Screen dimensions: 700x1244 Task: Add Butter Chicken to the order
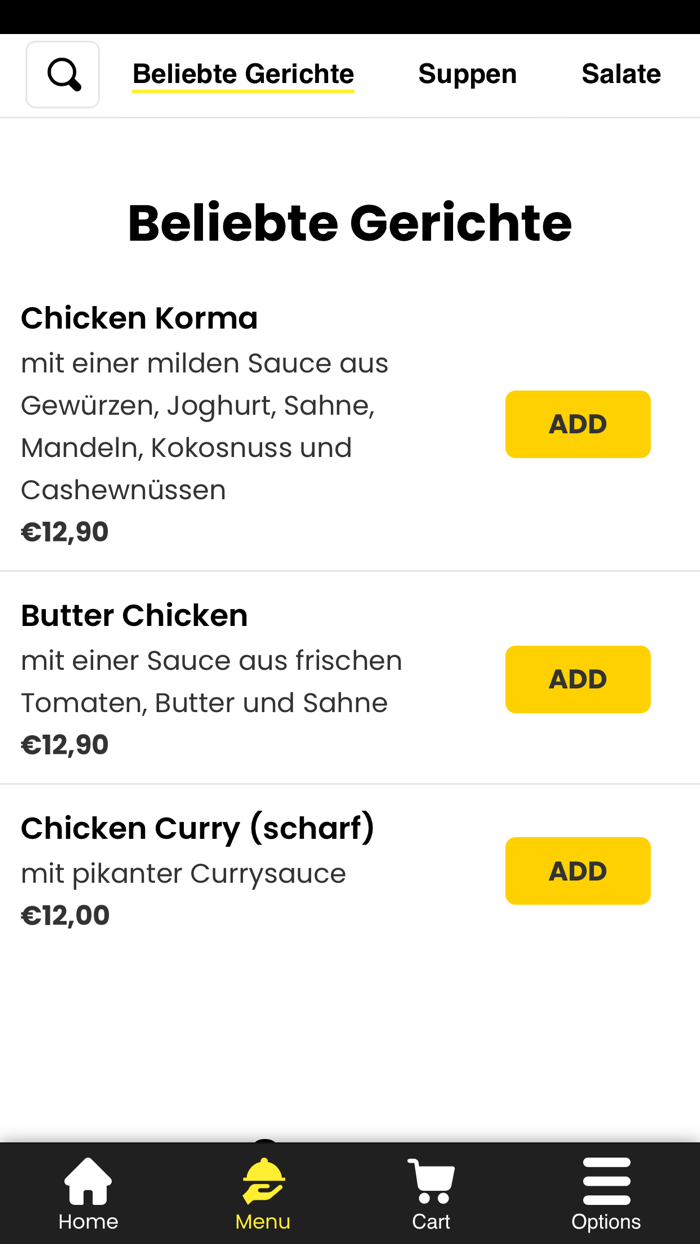tap(578, 679)
